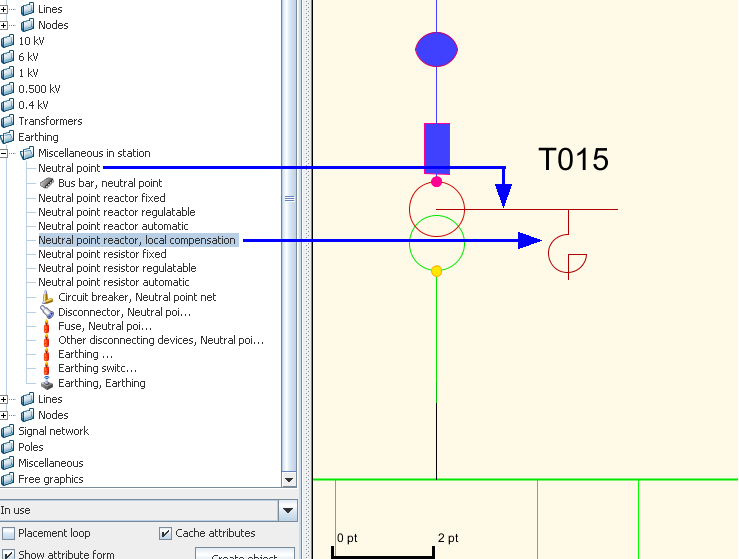
Task: Open the Signal network folder icon
Action: point(8,431)
